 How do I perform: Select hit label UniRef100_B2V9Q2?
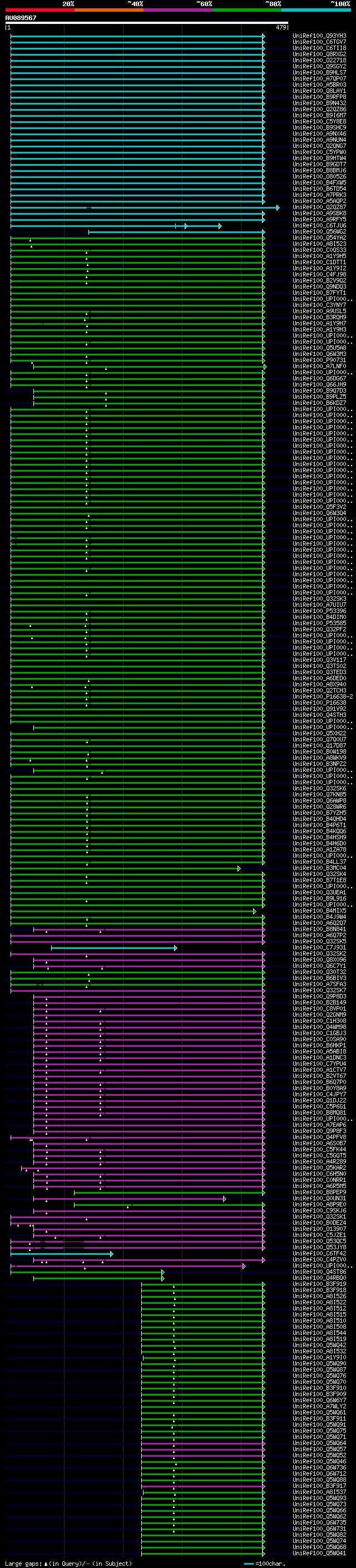click(x=319, y=280)
